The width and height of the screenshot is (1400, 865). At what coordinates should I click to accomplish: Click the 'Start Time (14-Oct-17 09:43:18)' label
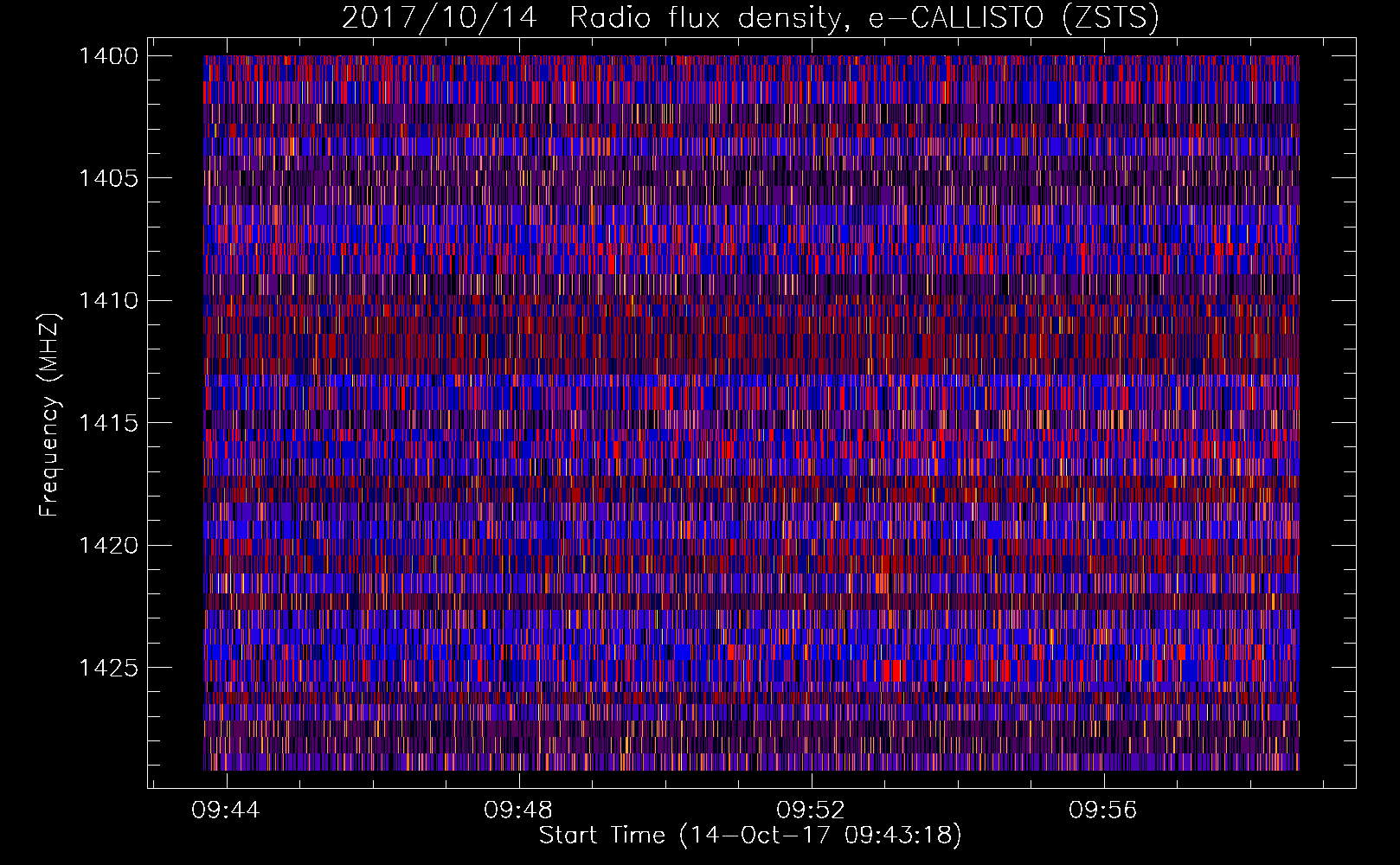750,836
